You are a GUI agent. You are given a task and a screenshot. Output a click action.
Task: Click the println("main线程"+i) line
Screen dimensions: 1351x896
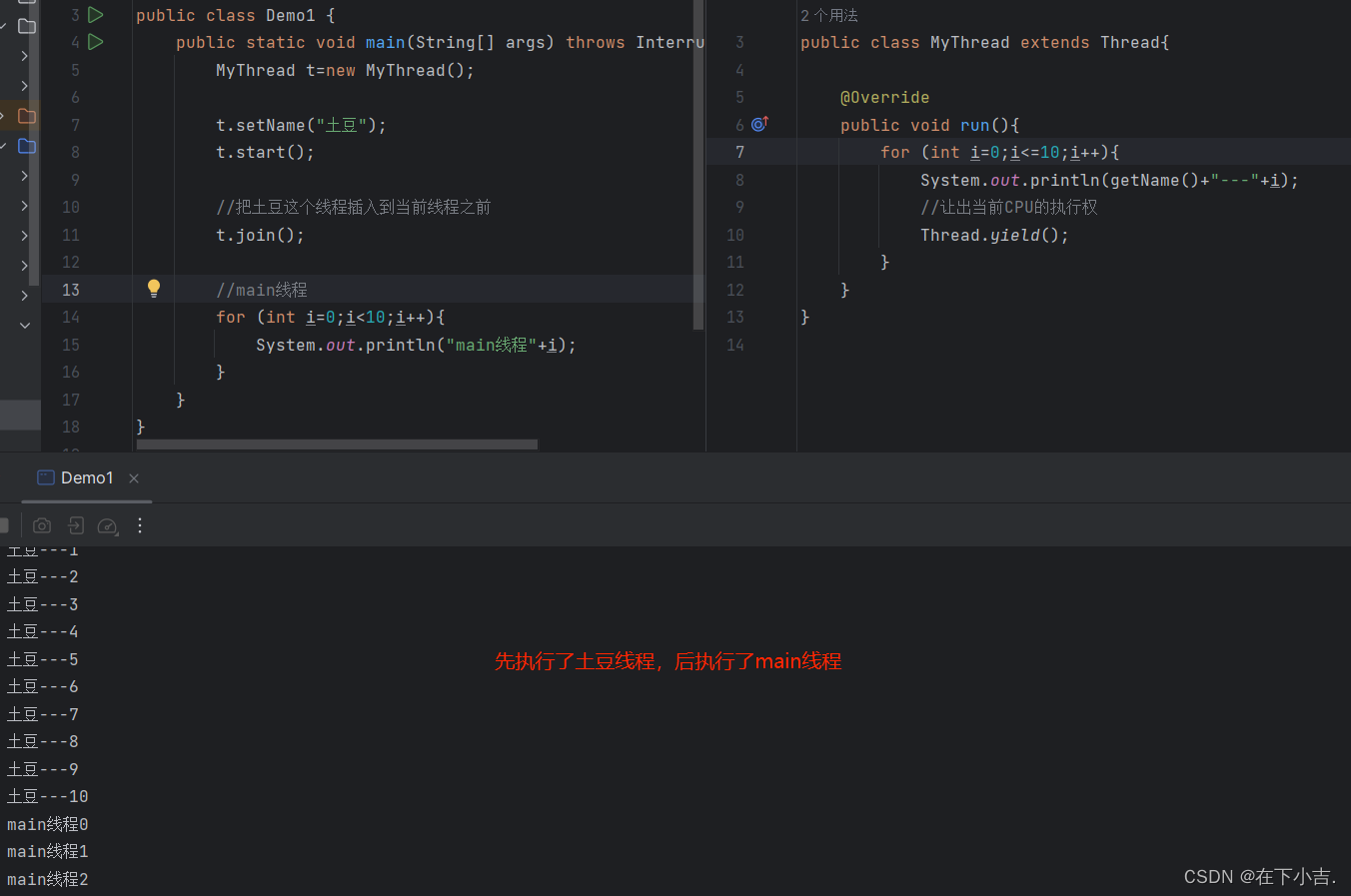(416, 345)
